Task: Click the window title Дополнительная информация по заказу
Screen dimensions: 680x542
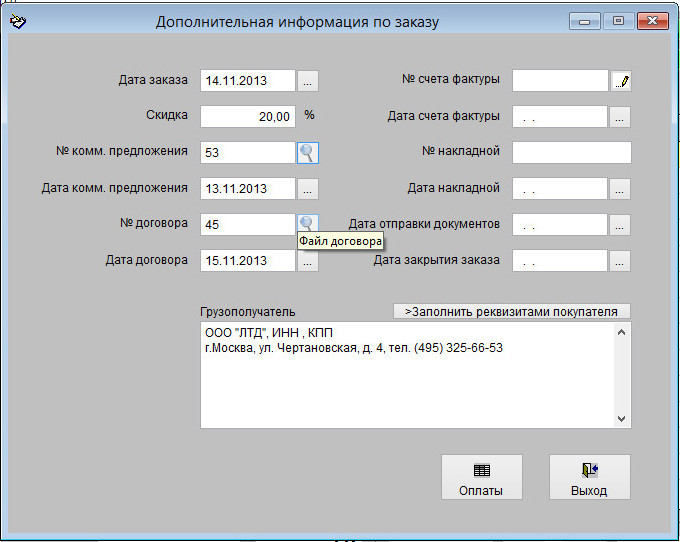Action: point(298,22)
